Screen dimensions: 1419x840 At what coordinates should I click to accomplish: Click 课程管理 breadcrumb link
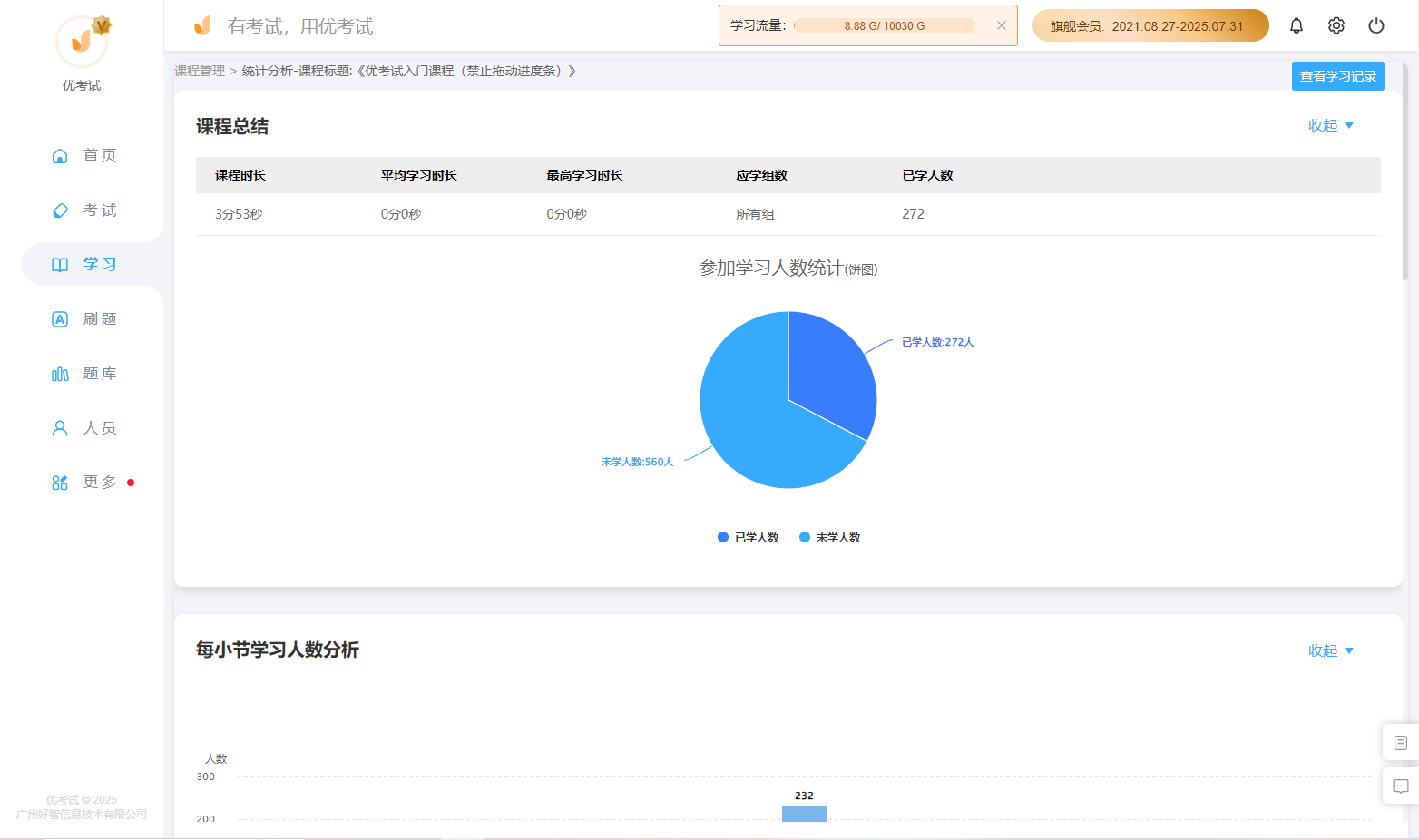point(200,71)
